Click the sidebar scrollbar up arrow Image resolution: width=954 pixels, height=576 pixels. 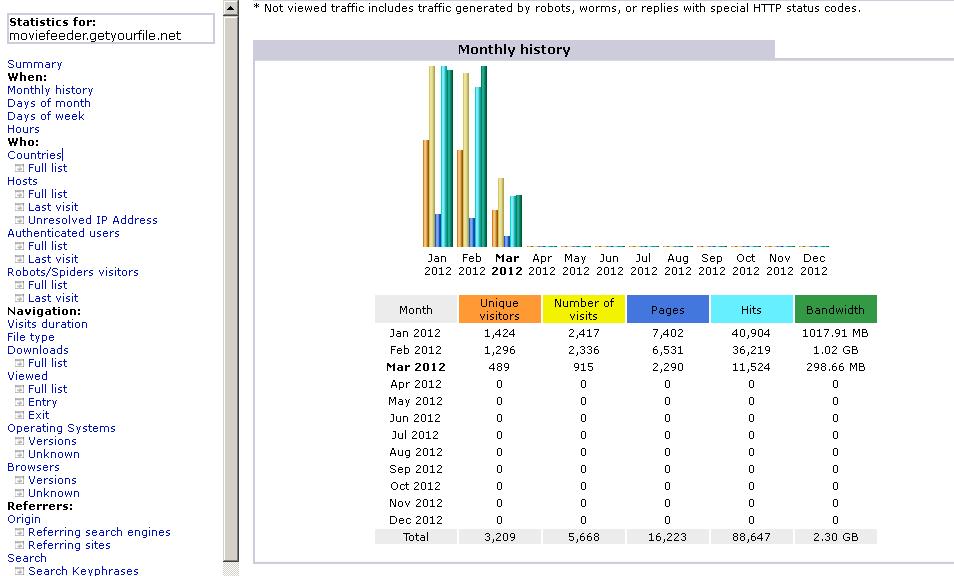pos(231,8)
